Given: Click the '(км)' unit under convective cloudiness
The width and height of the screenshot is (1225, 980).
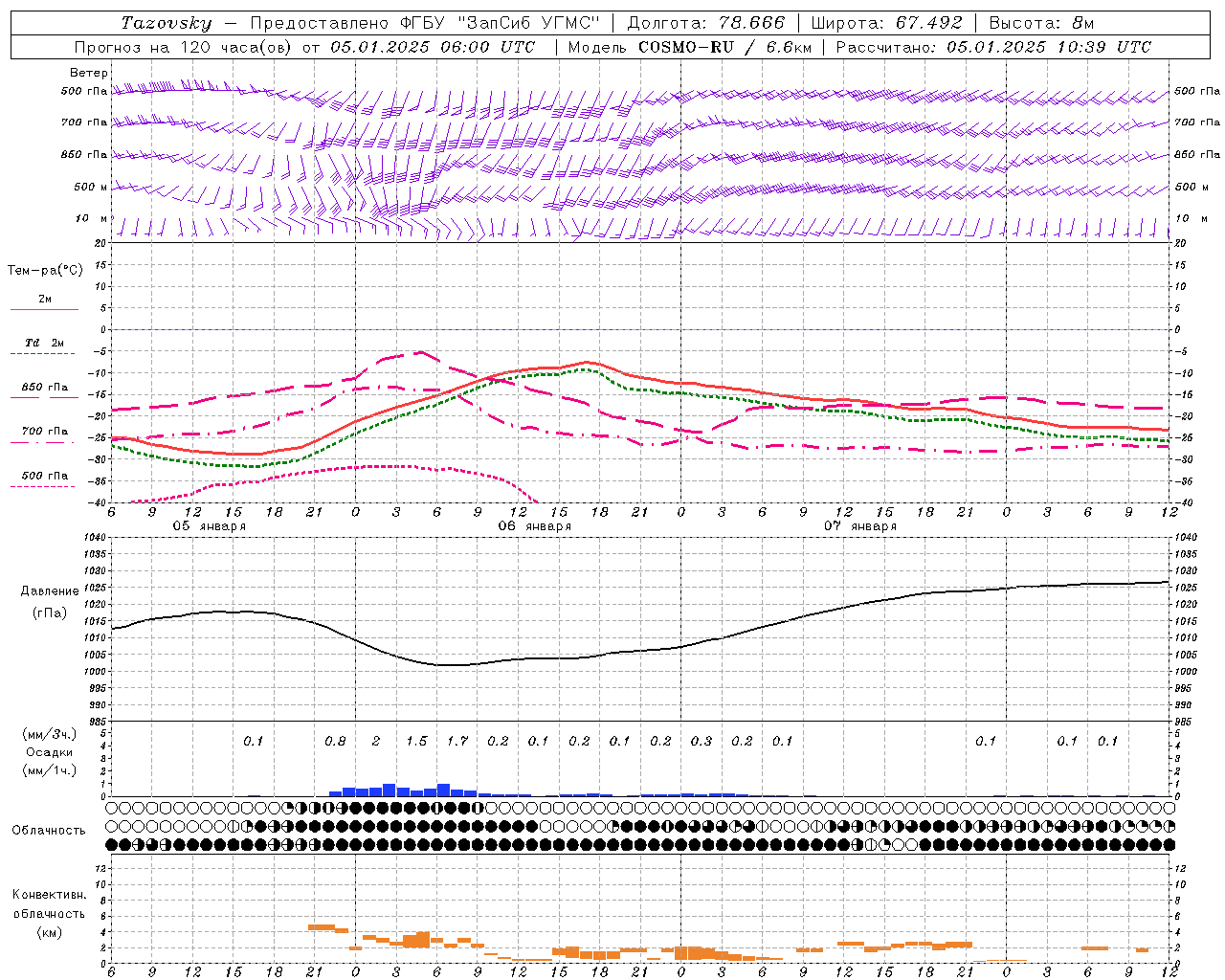Looking at the screenshot, I should pyautogui.click(x=49, y=932).
